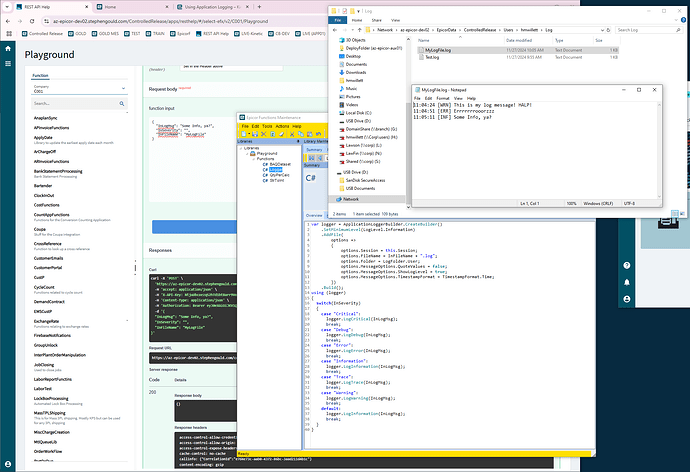
Task: Open Format menu in Notepad
Action: [x=443, y=98]
